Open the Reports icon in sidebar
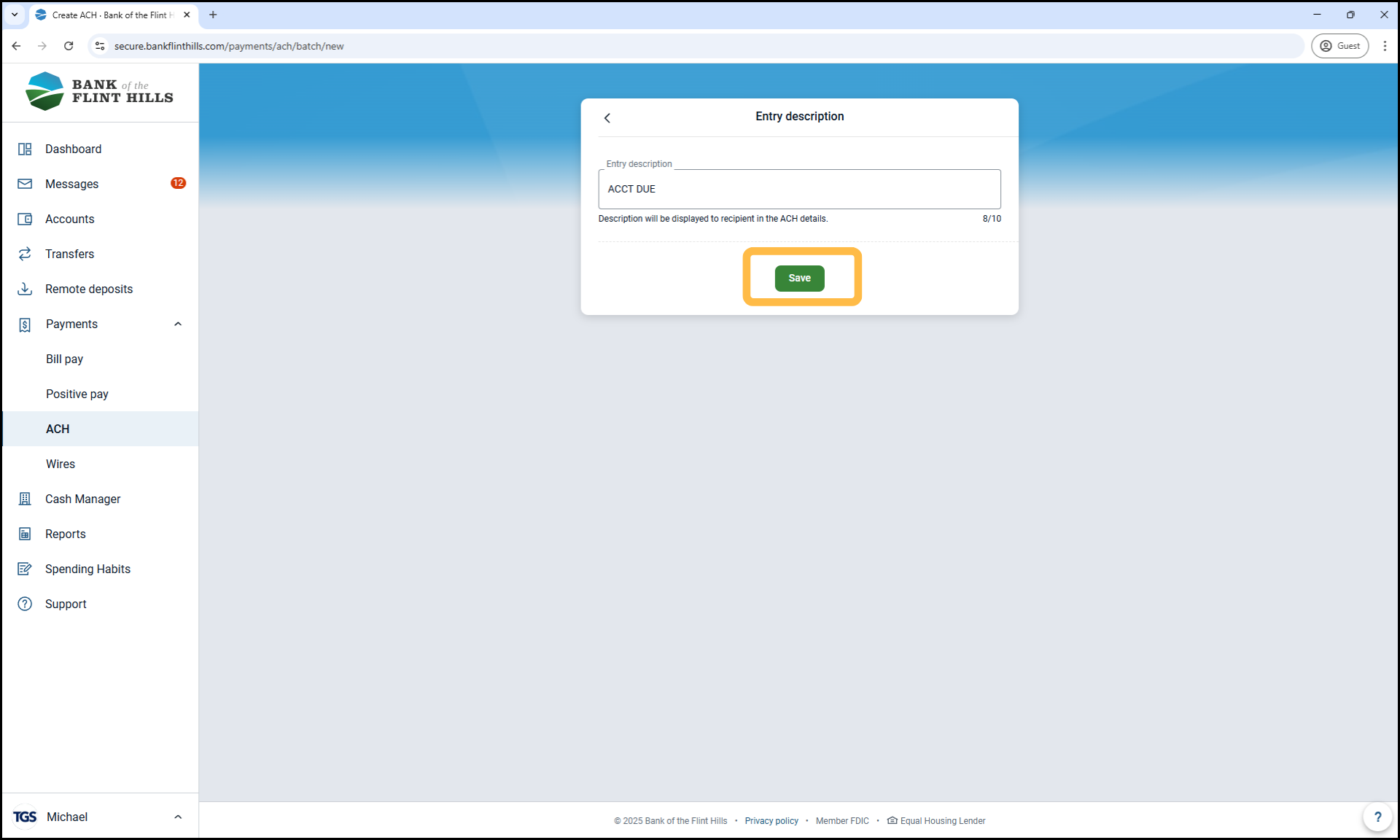 [x=25, y=534]
